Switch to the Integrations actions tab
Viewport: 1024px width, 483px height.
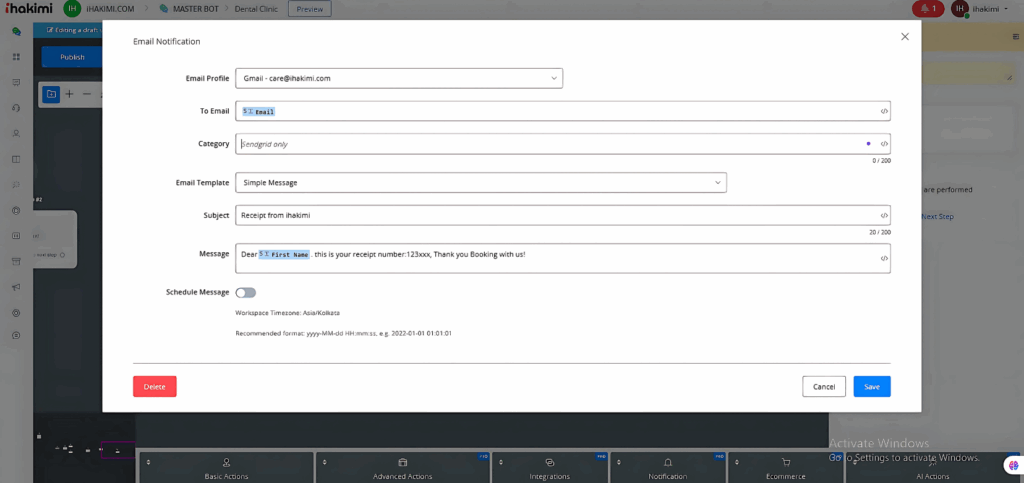pos(550,468)
